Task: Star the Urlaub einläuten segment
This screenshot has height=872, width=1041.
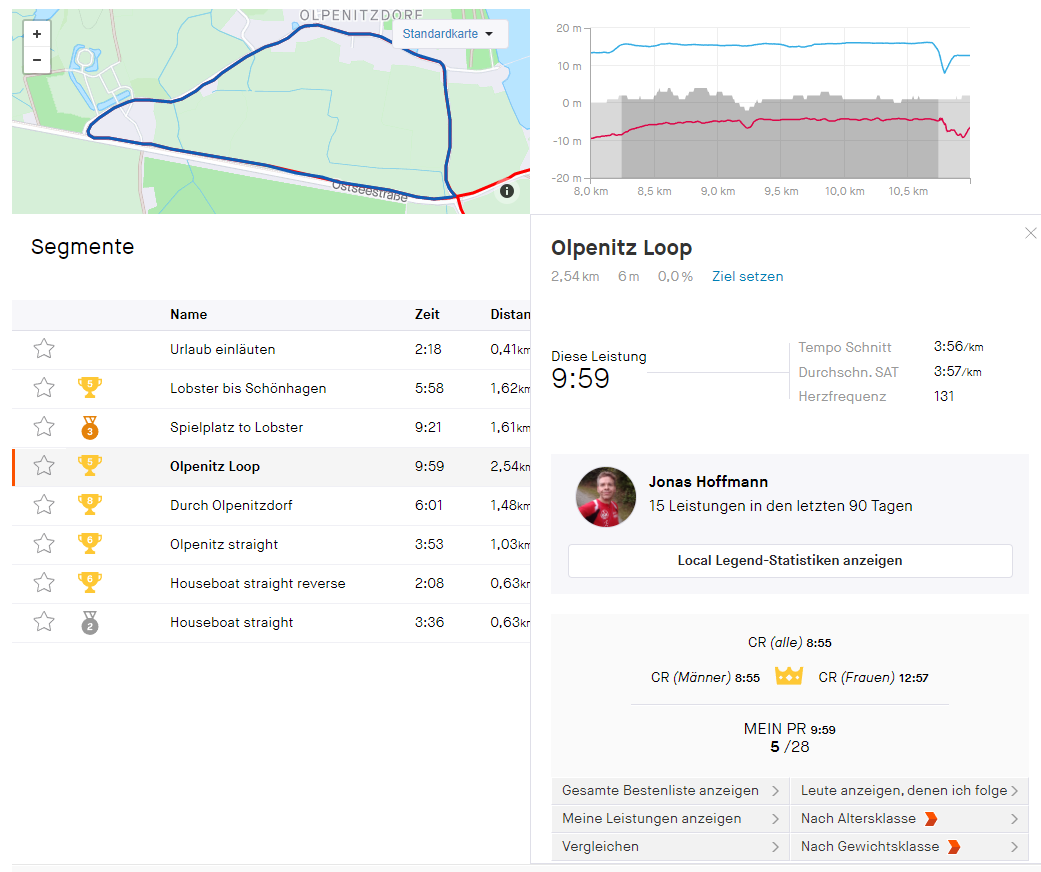Action: coord(44,349)
